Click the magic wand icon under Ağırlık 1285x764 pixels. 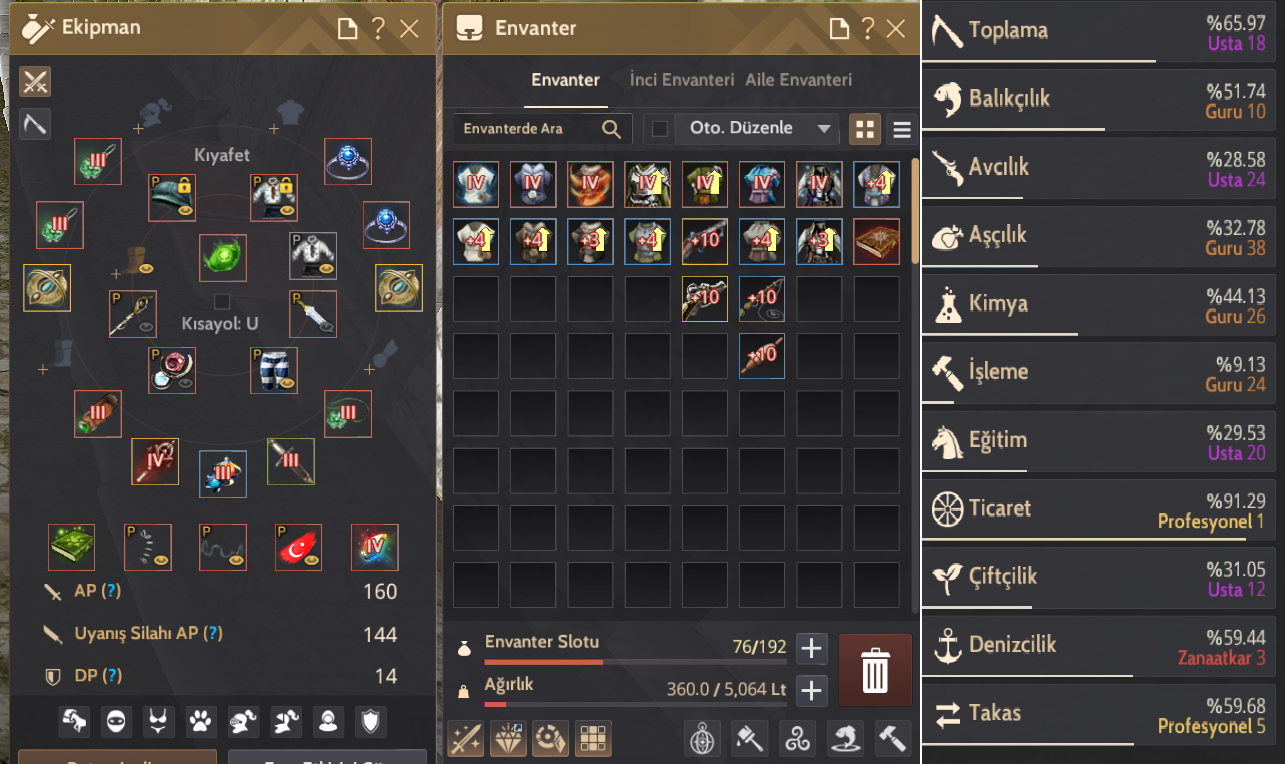coord(466,738)
